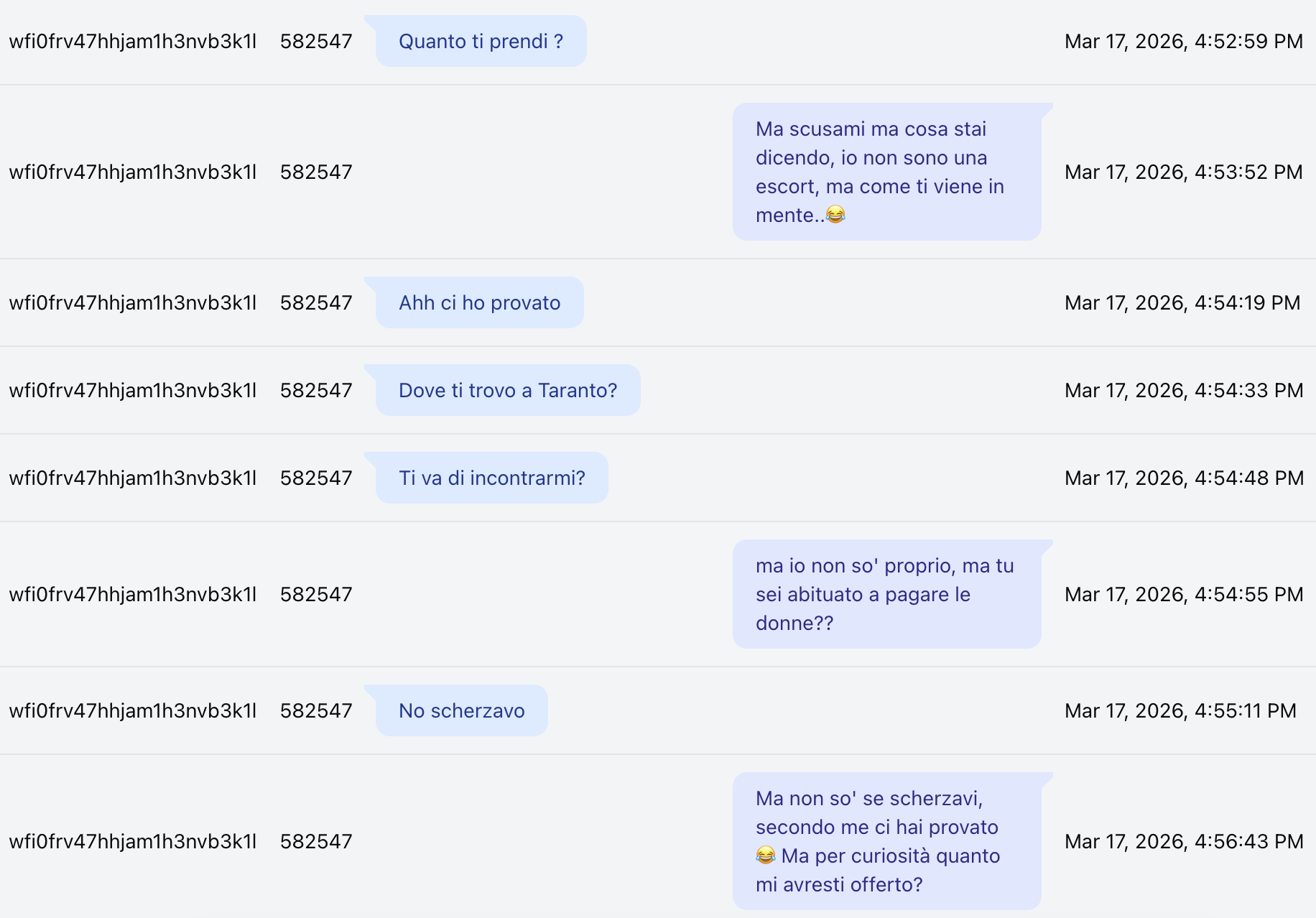Click the timestamp 4:53:52 PM
Image resolution: width=1316 pixels, height=918 pixels.
click(1183, 172)
